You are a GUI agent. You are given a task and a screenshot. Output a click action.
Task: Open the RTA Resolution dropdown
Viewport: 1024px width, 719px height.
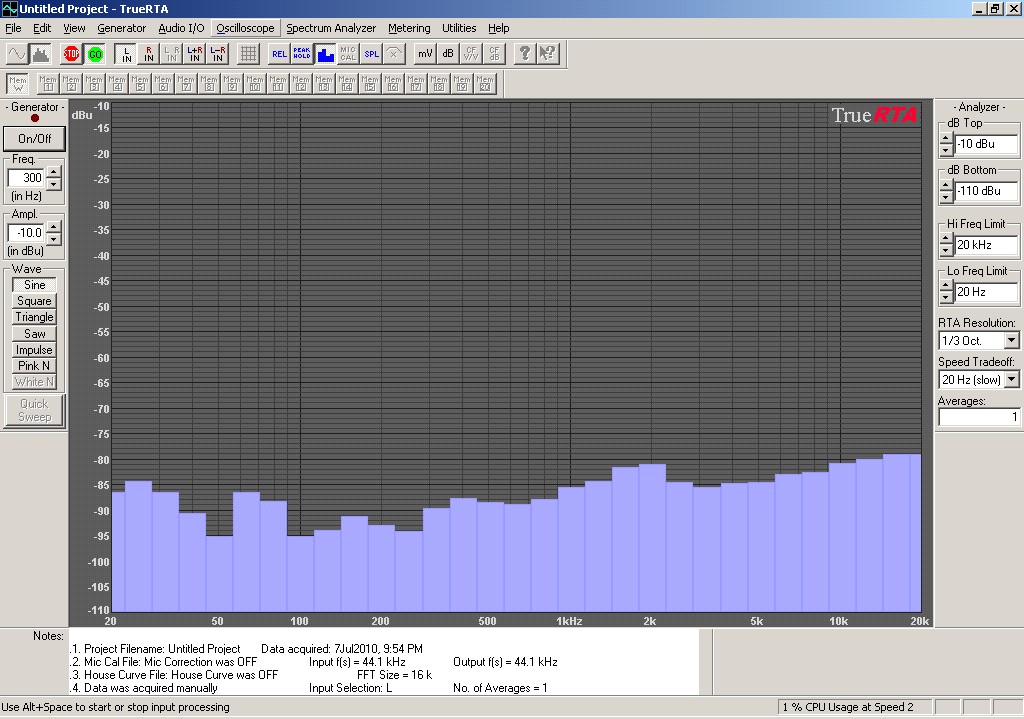[x=1011, y=341]
